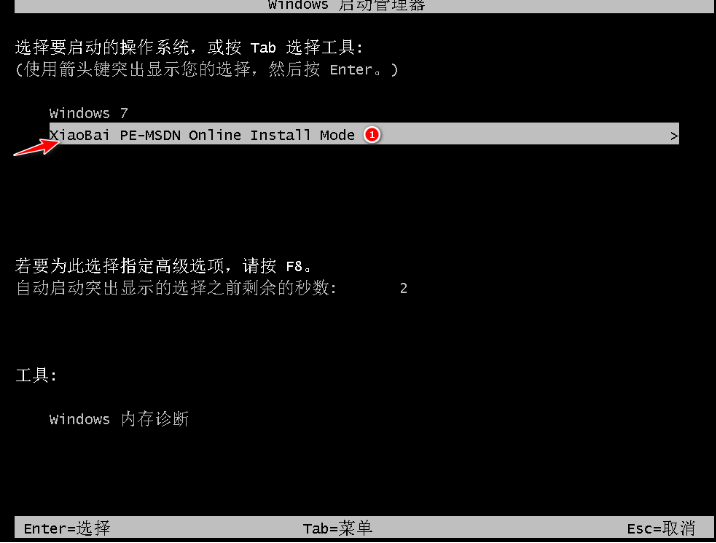716x543 pixels.
Task: Click the word Mode in highlighted entry
Action: point(337,135)
